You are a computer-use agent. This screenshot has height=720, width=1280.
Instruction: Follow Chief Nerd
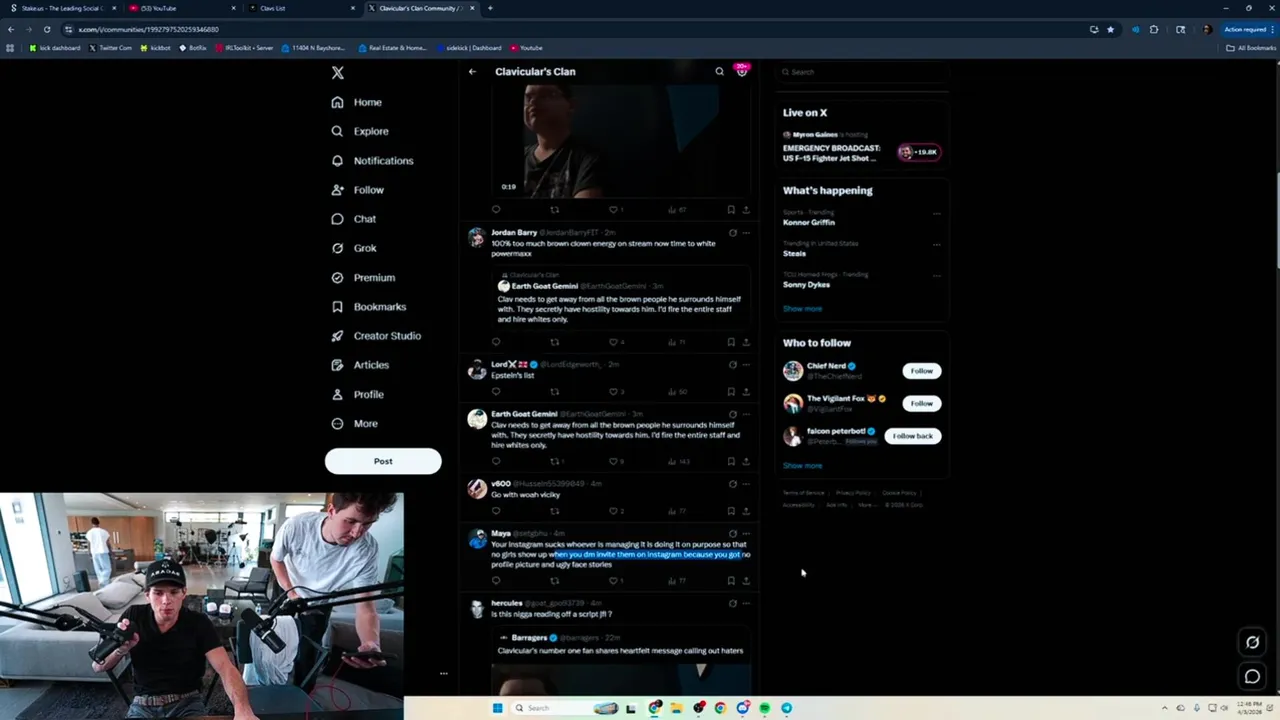click(921, 371)
